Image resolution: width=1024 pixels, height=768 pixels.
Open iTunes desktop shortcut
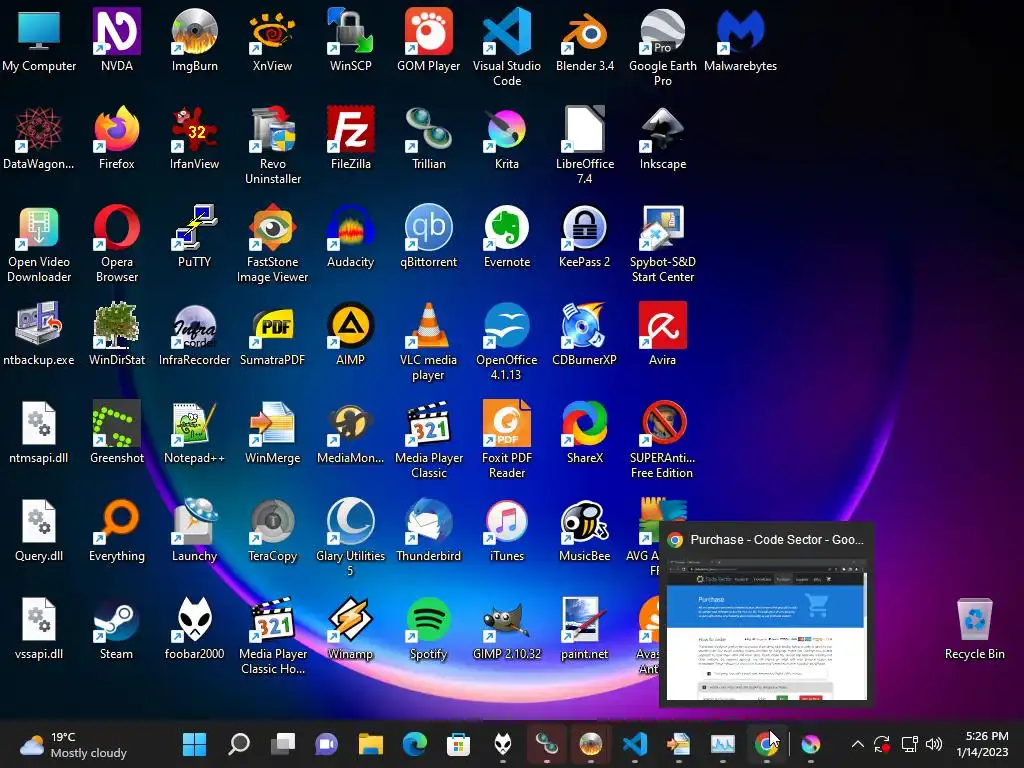[507, 530]
